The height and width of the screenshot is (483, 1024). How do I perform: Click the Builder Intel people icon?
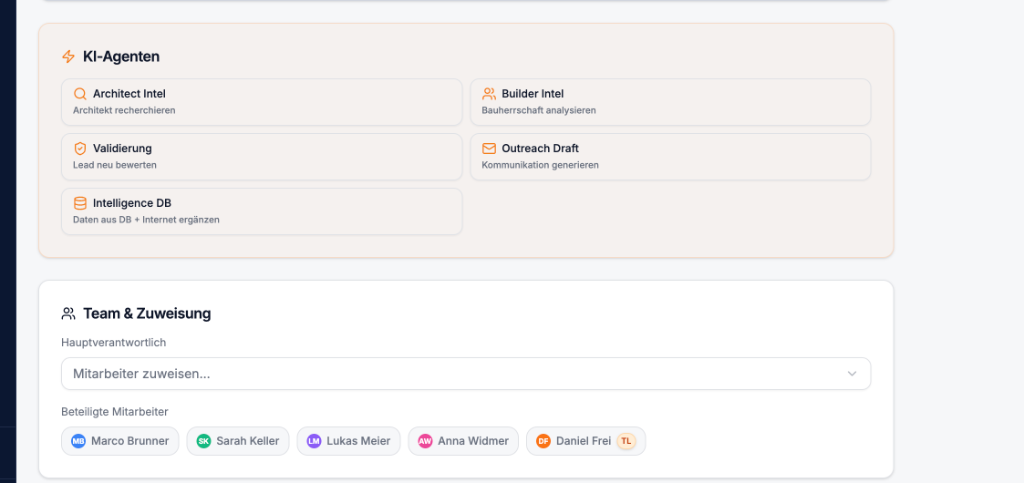[488, 94]
